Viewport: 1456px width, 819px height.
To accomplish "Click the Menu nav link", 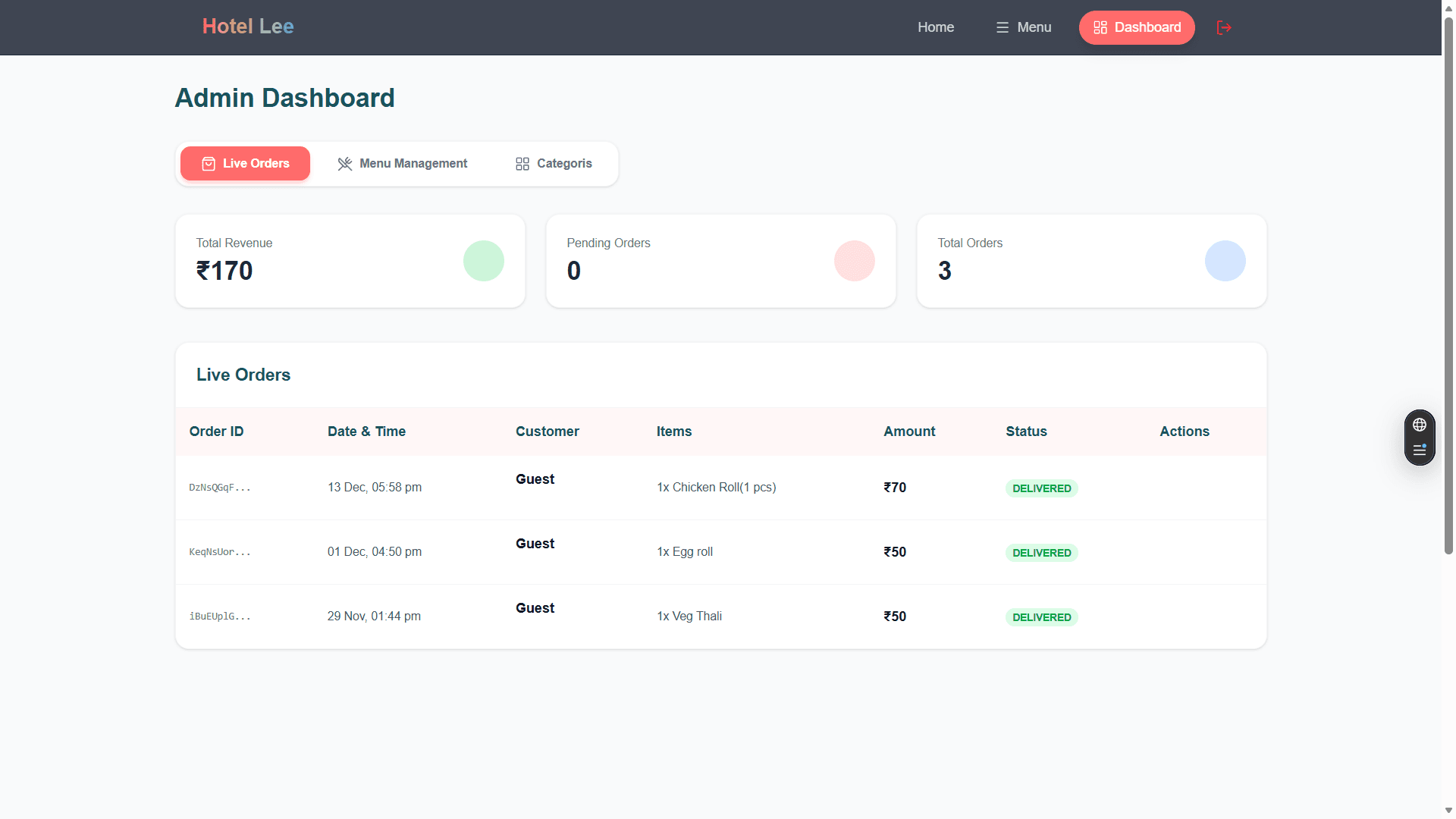I will pos(1024,27).
